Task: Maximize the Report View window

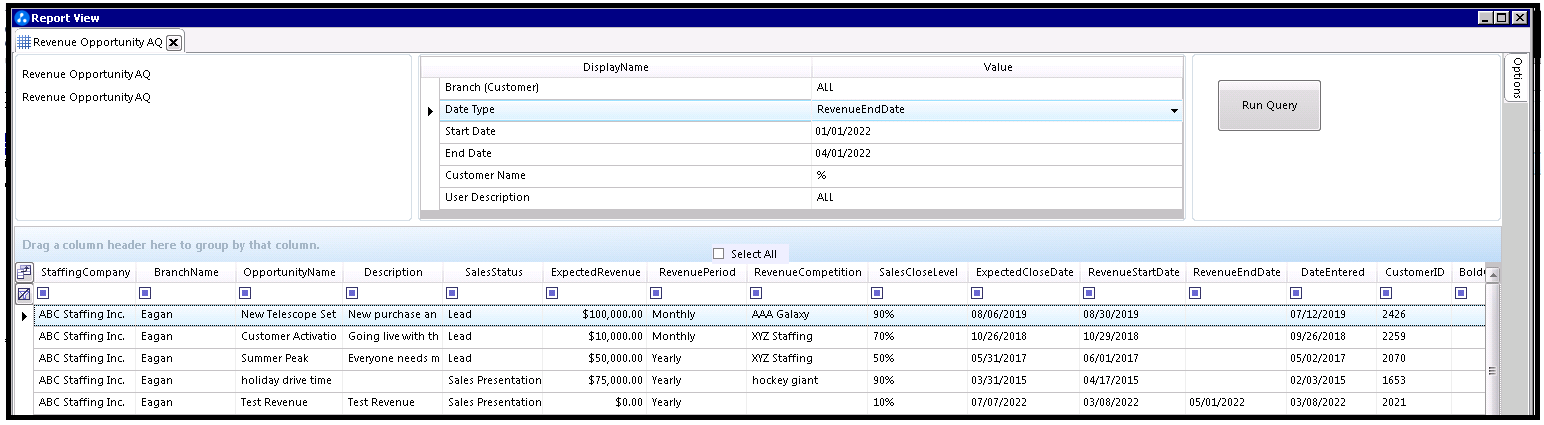Action: 1500,18
